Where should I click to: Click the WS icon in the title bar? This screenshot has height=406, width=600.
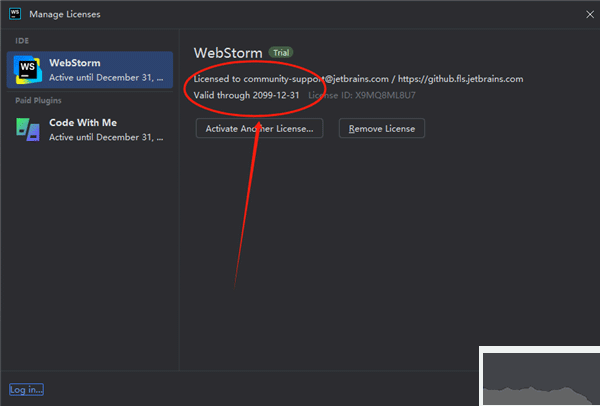15,14
